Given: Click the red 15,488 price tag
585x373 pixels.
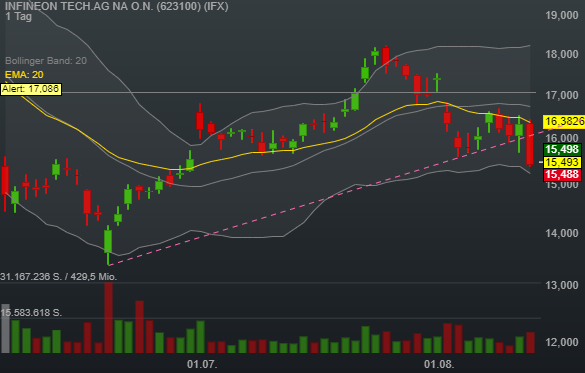Looking at the screenshot, I should pyautogui.click(x=562, y=175).
